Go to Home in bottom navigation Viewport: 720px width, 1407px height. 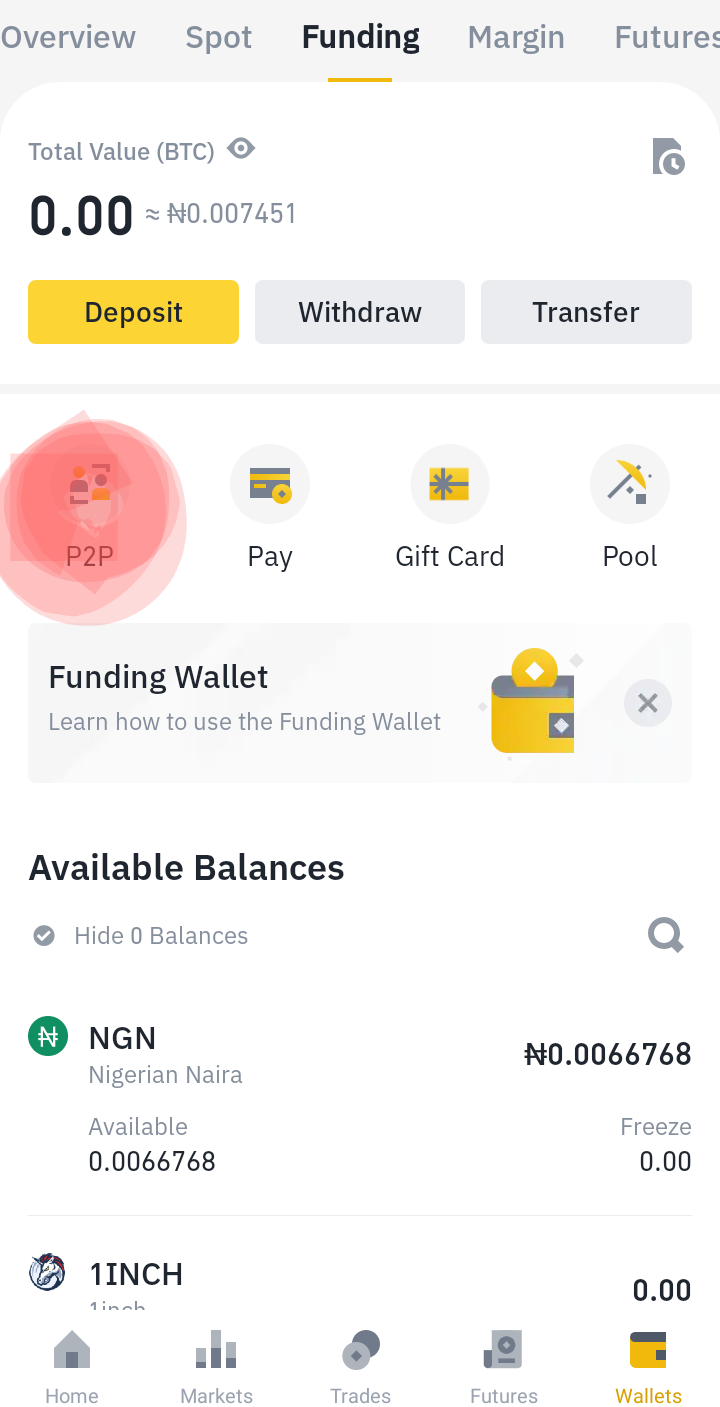72,1367
